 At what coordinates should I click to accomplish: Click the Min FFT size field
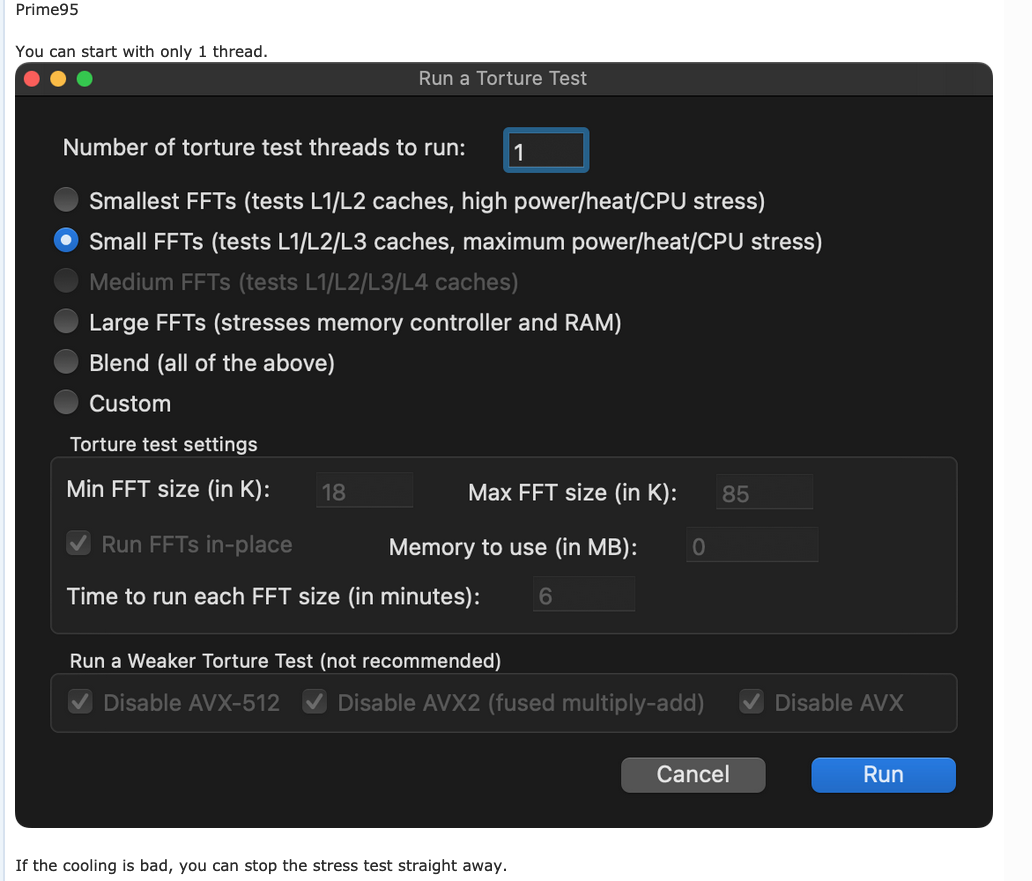pos(364,492)
